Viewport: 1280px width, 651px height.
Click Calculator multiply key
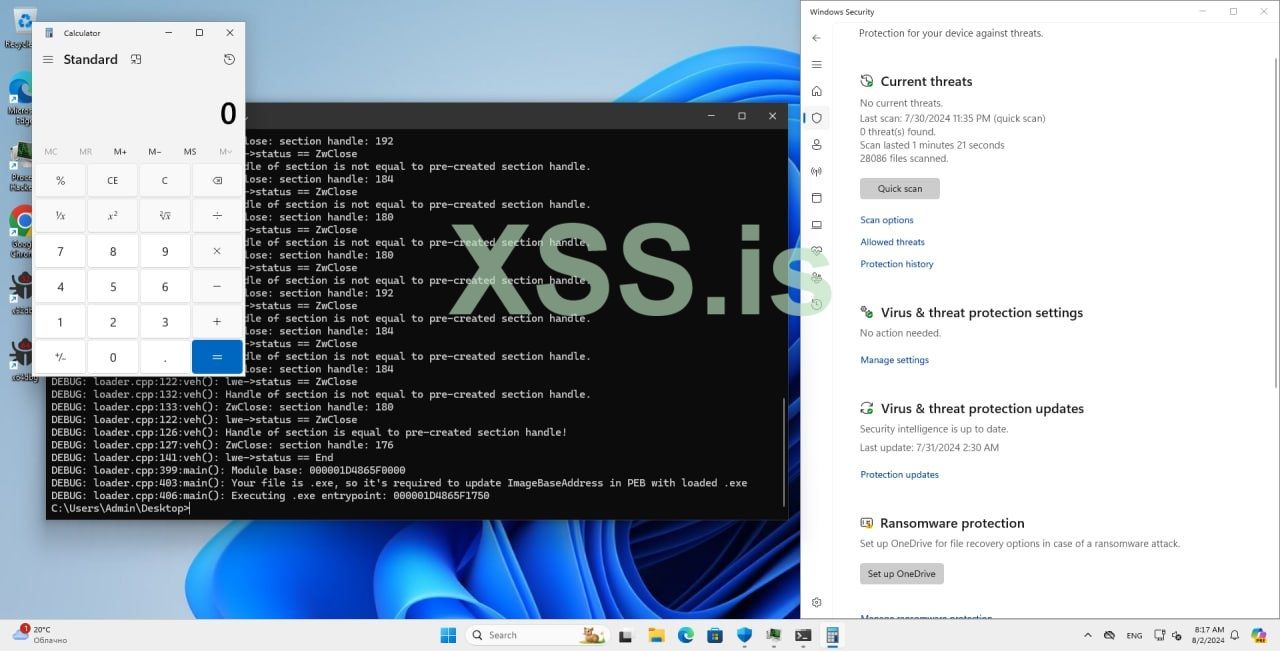217,251
